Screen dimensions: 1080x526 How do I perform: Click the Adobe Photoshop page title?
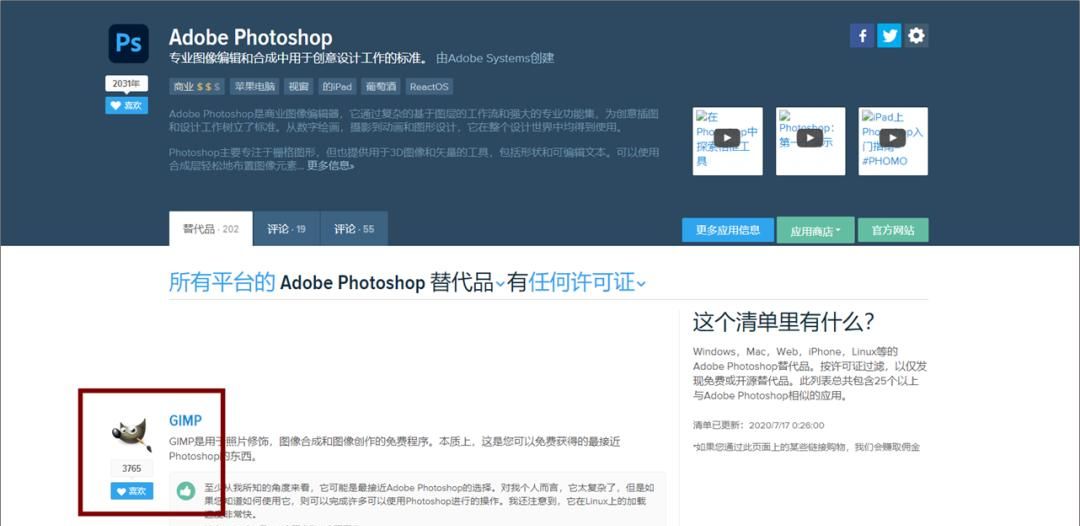pos(251,37)
